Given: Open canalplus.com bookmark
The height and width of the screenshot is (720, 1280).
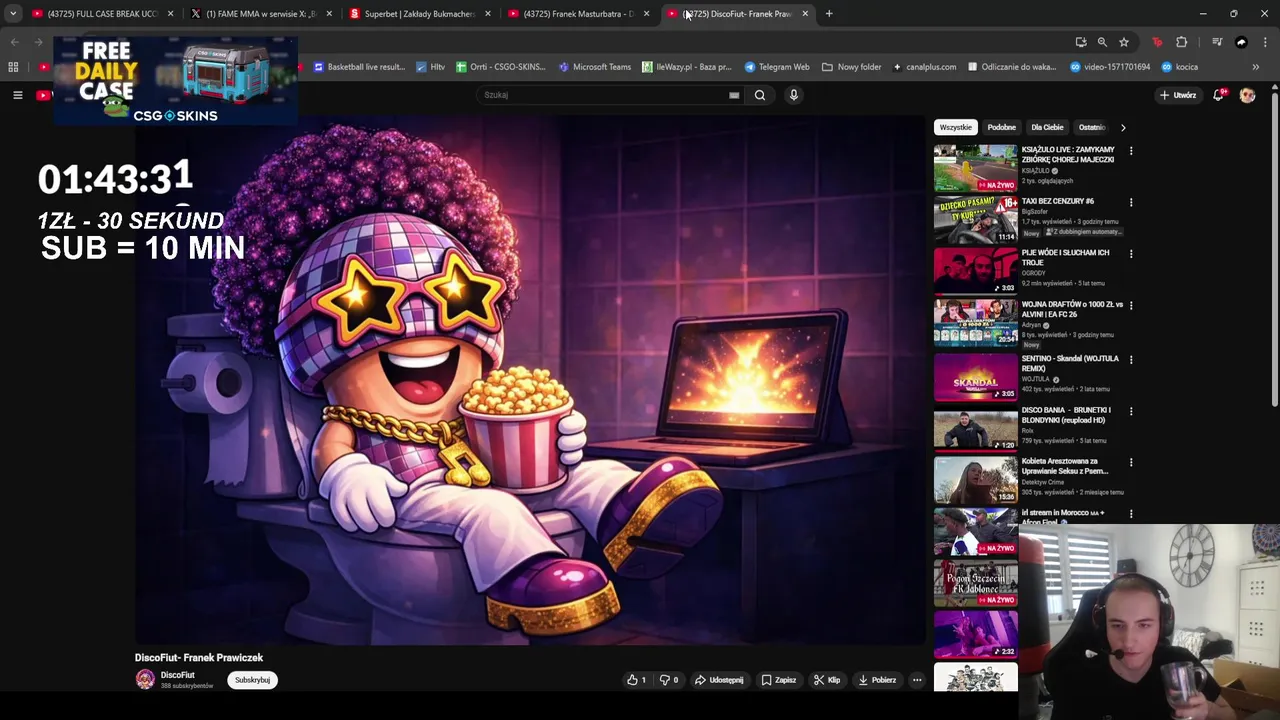Looking at the screenshot, I should click(924, 67).
